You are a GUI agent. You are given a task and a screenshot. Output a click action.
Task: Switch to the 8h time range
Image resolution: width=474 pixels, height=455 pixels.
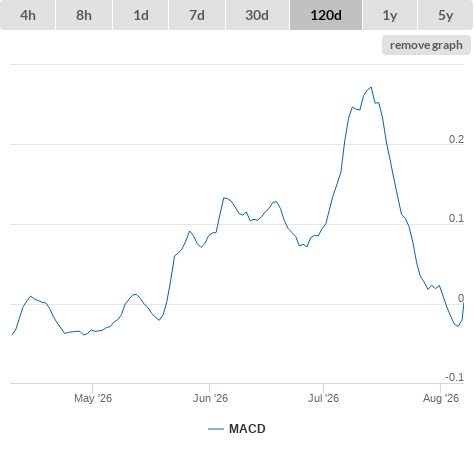[x=84, y=15]
